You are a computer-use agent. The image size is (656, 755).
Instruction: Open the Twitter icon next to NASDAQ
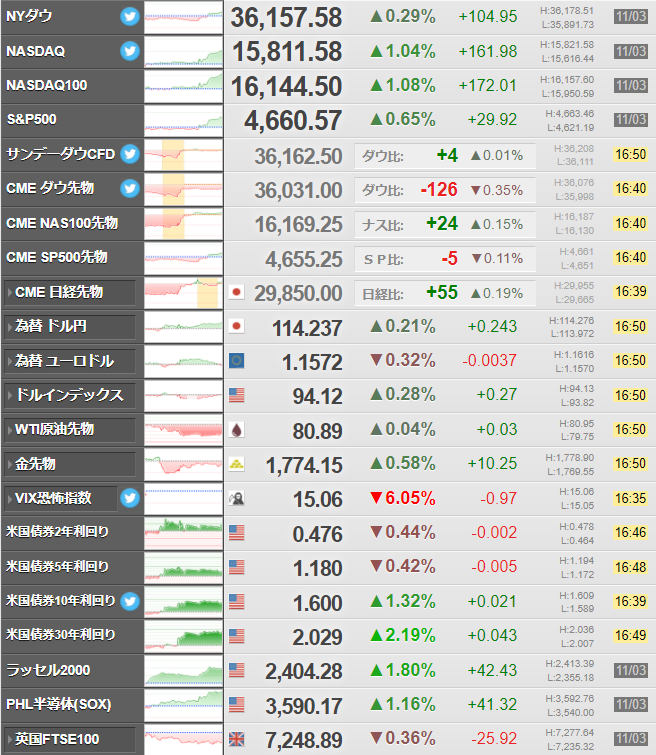[130, 51]
